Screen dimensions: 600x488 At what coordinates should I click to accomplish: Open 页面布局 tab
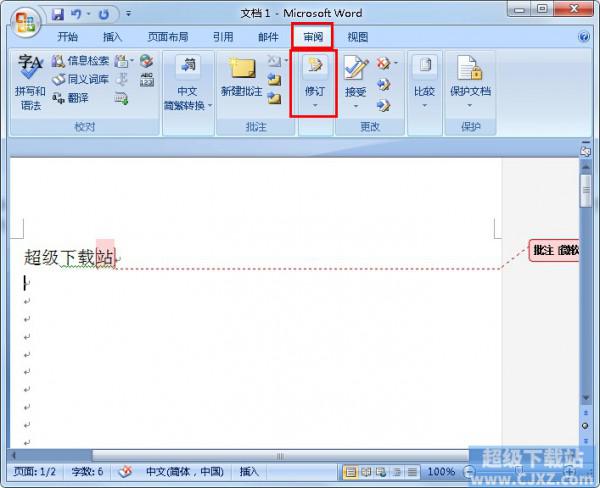click(x=168, y=37)
